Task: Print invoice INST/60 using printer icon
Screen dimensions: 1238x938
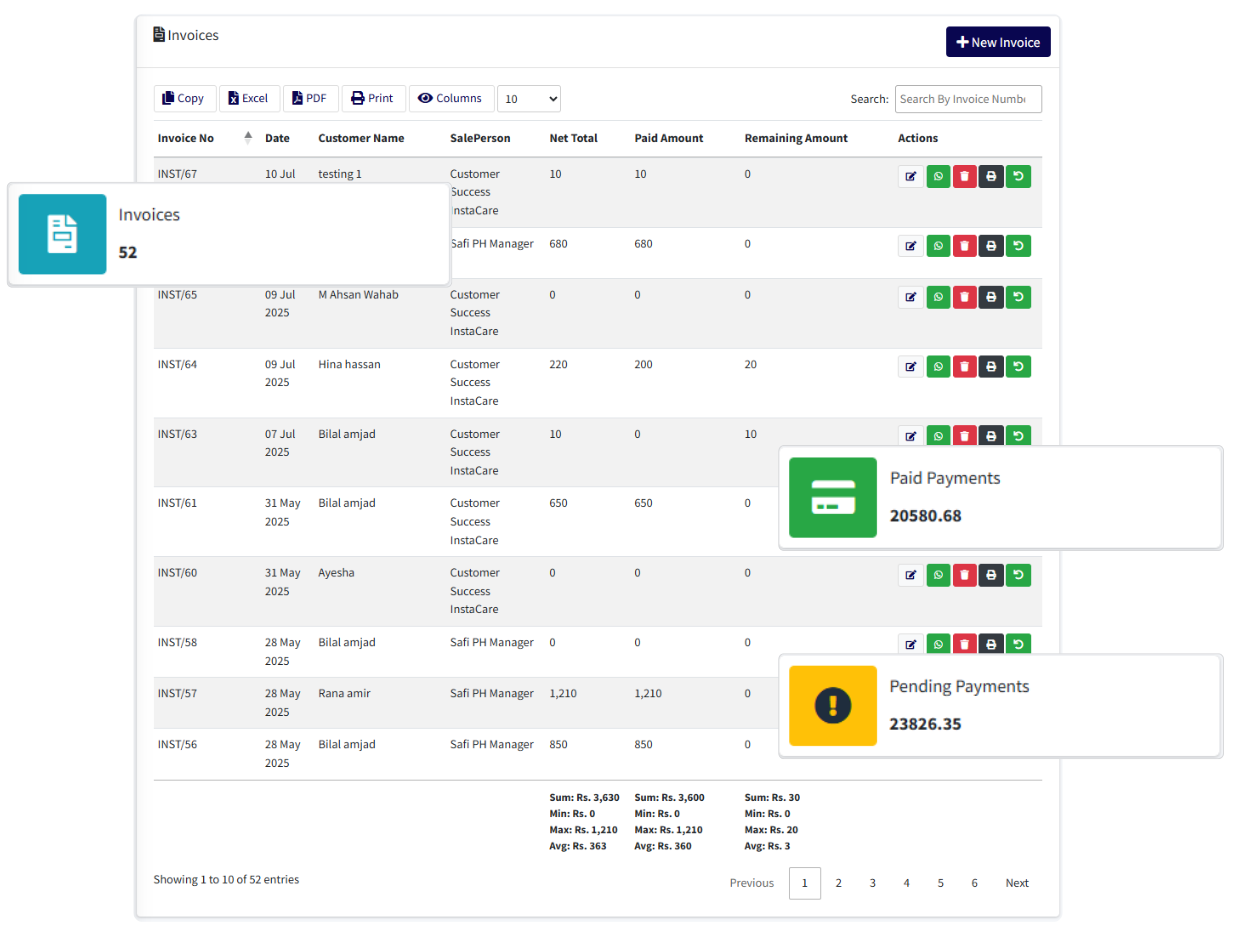Action: (x=991, y=575)
